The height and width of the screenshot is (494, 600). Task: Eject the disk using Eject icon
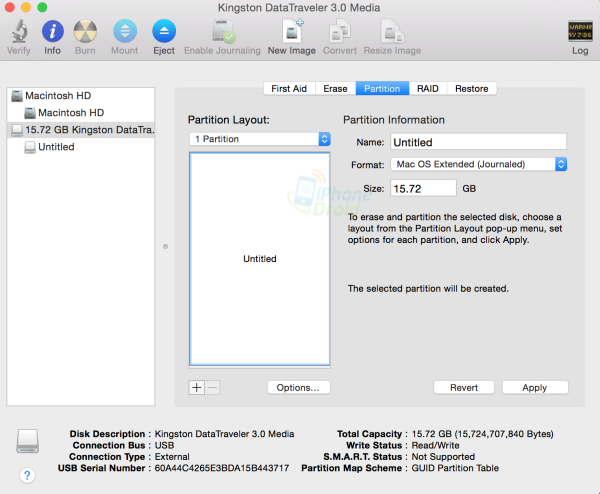point(164,31)
